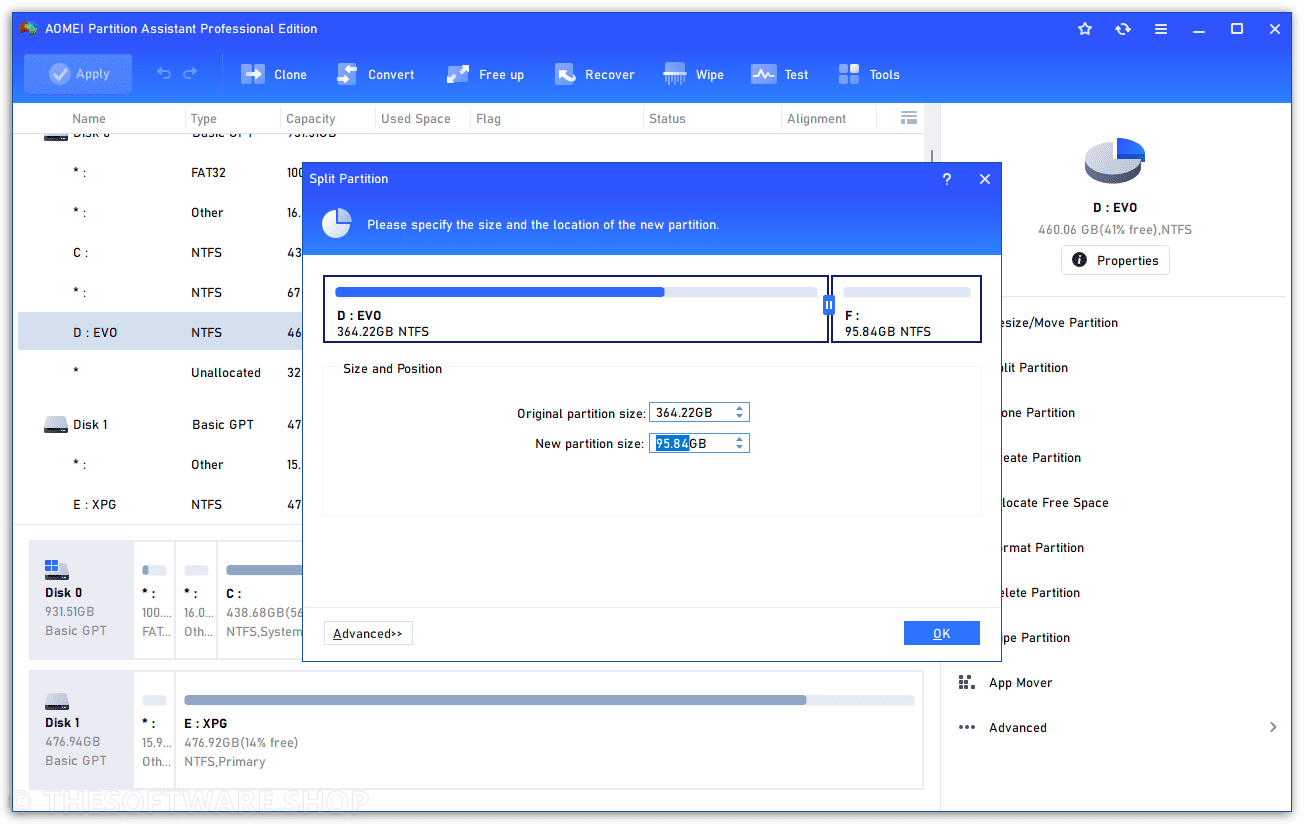Viewport: 1304px width, 824px height.
Task: Open the Recover tool
Action: [595, 74]
